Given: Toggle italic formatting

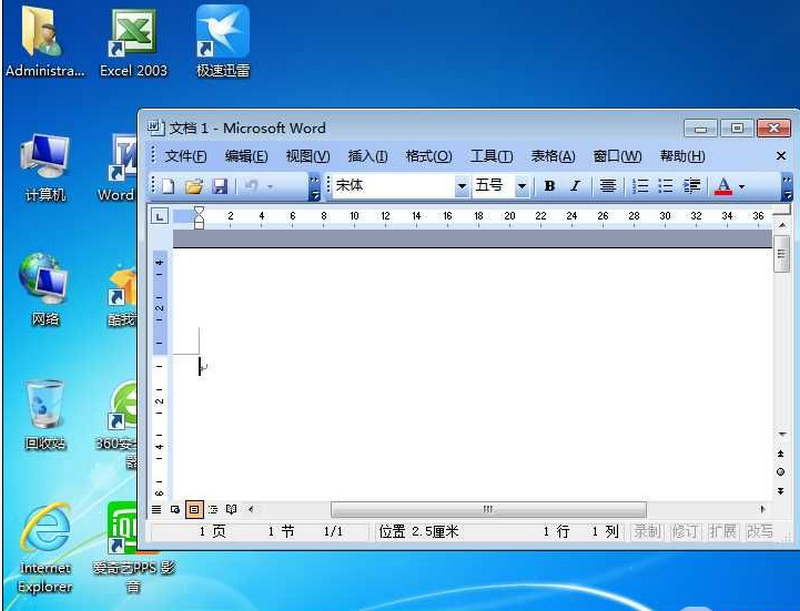Looking at the screenshot, I should coord(576,186).
